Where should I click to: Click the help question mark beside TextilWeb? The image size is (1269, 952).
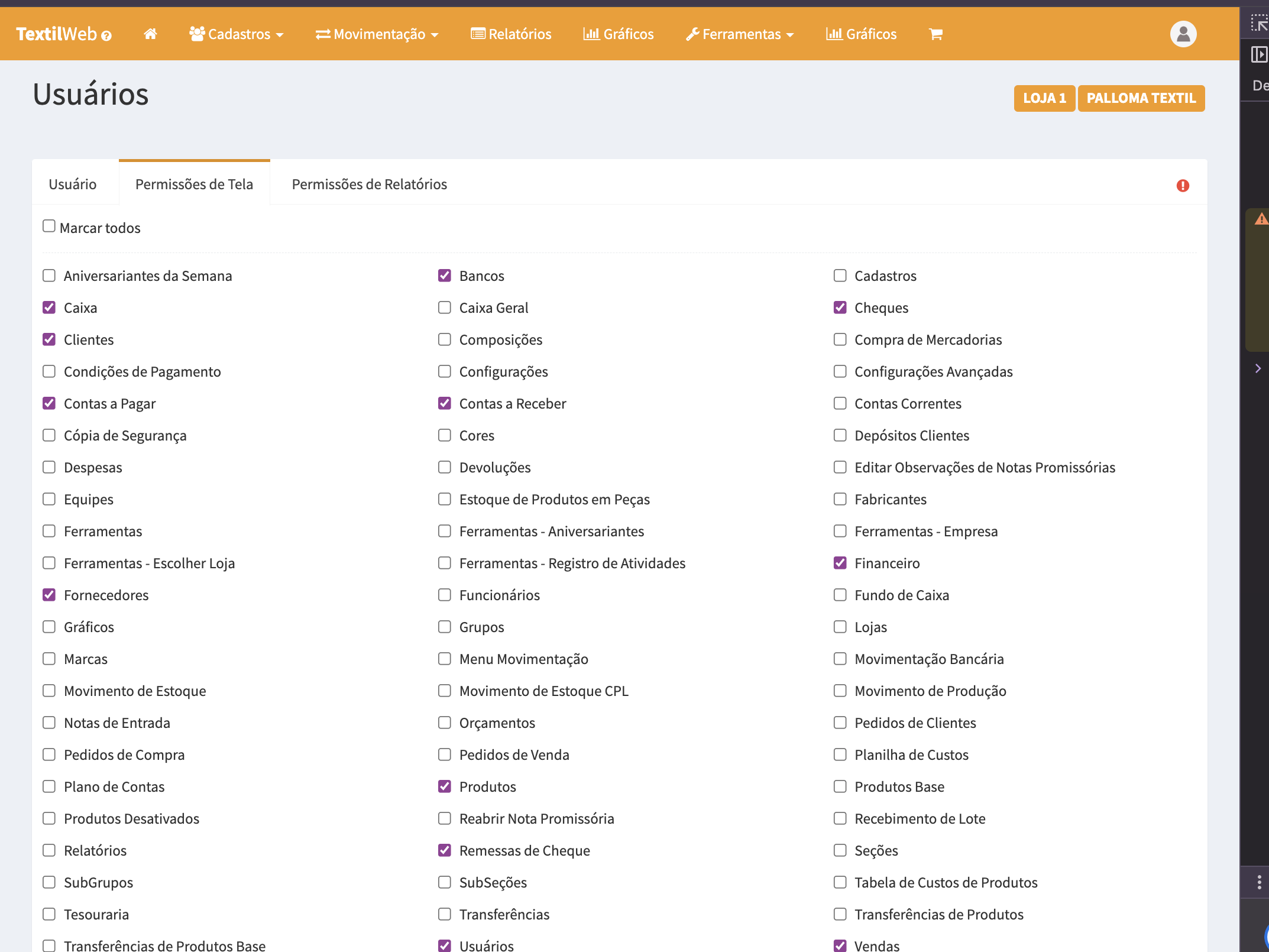pos(106,36)
